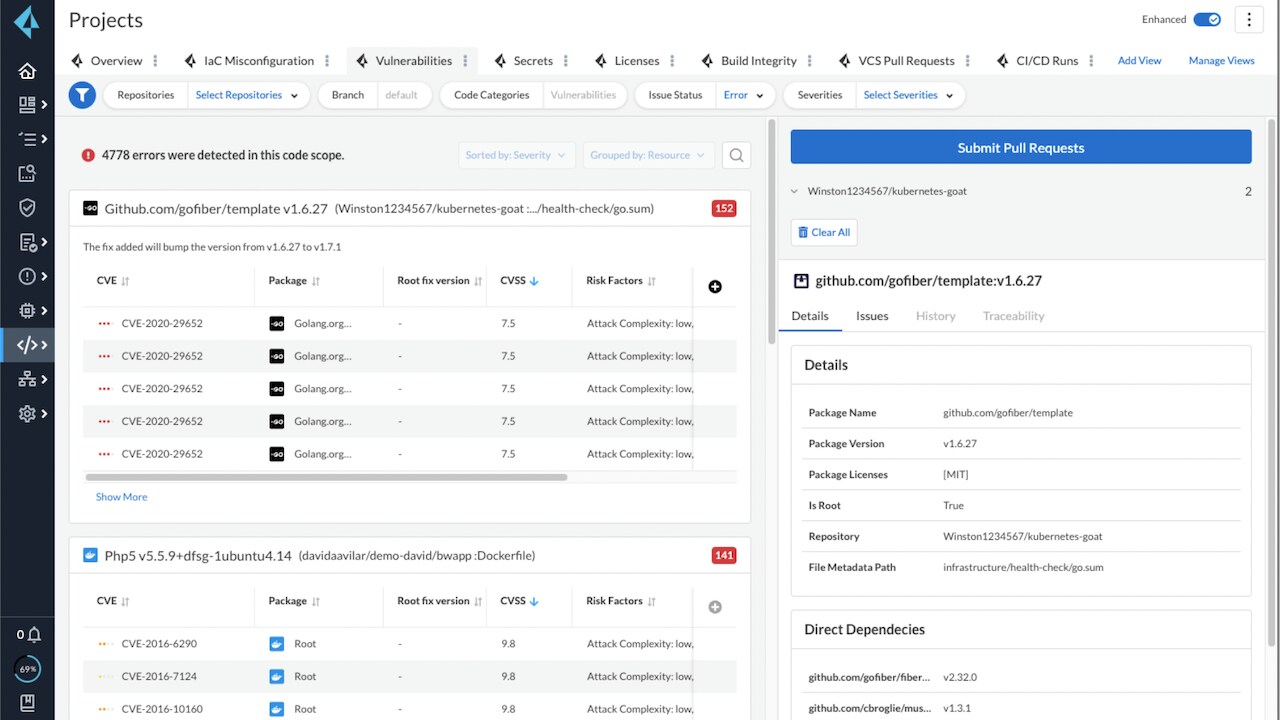Click the search magnifier above the results
This screenshot has width=1280, height=720.
coord(736,155)
